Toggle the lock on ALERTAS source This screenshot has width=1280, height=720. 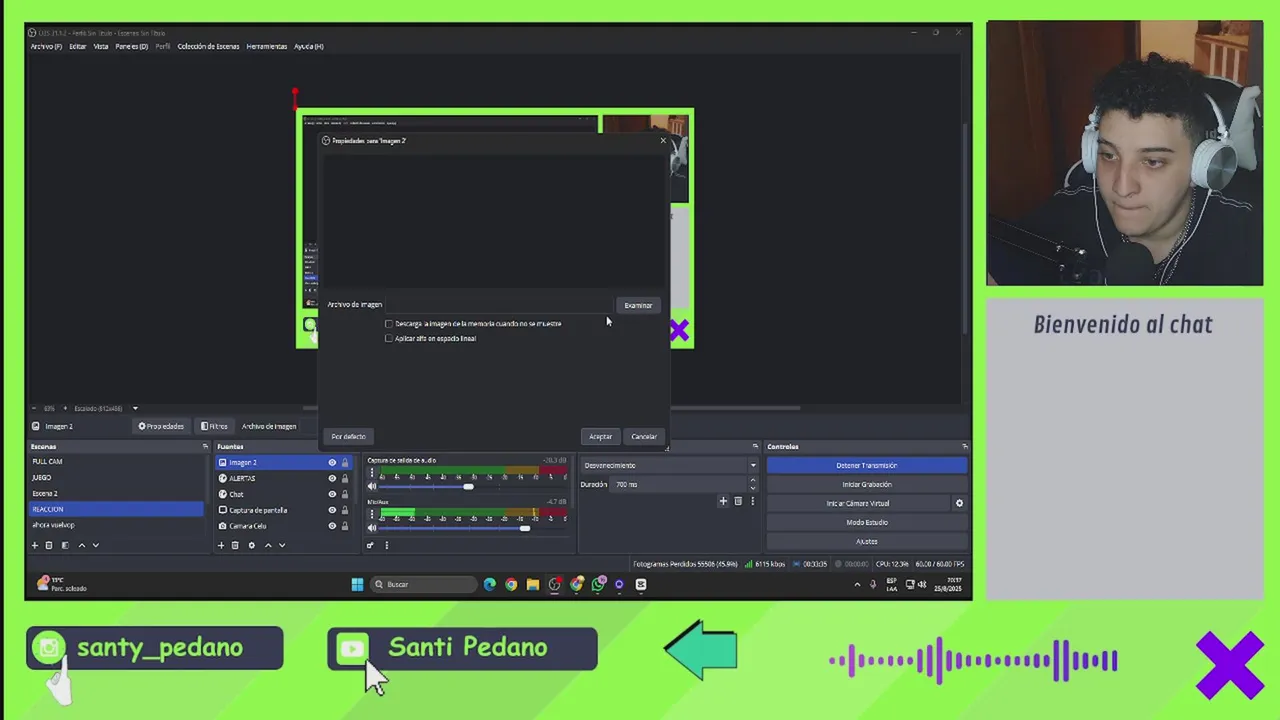[345, 478]
